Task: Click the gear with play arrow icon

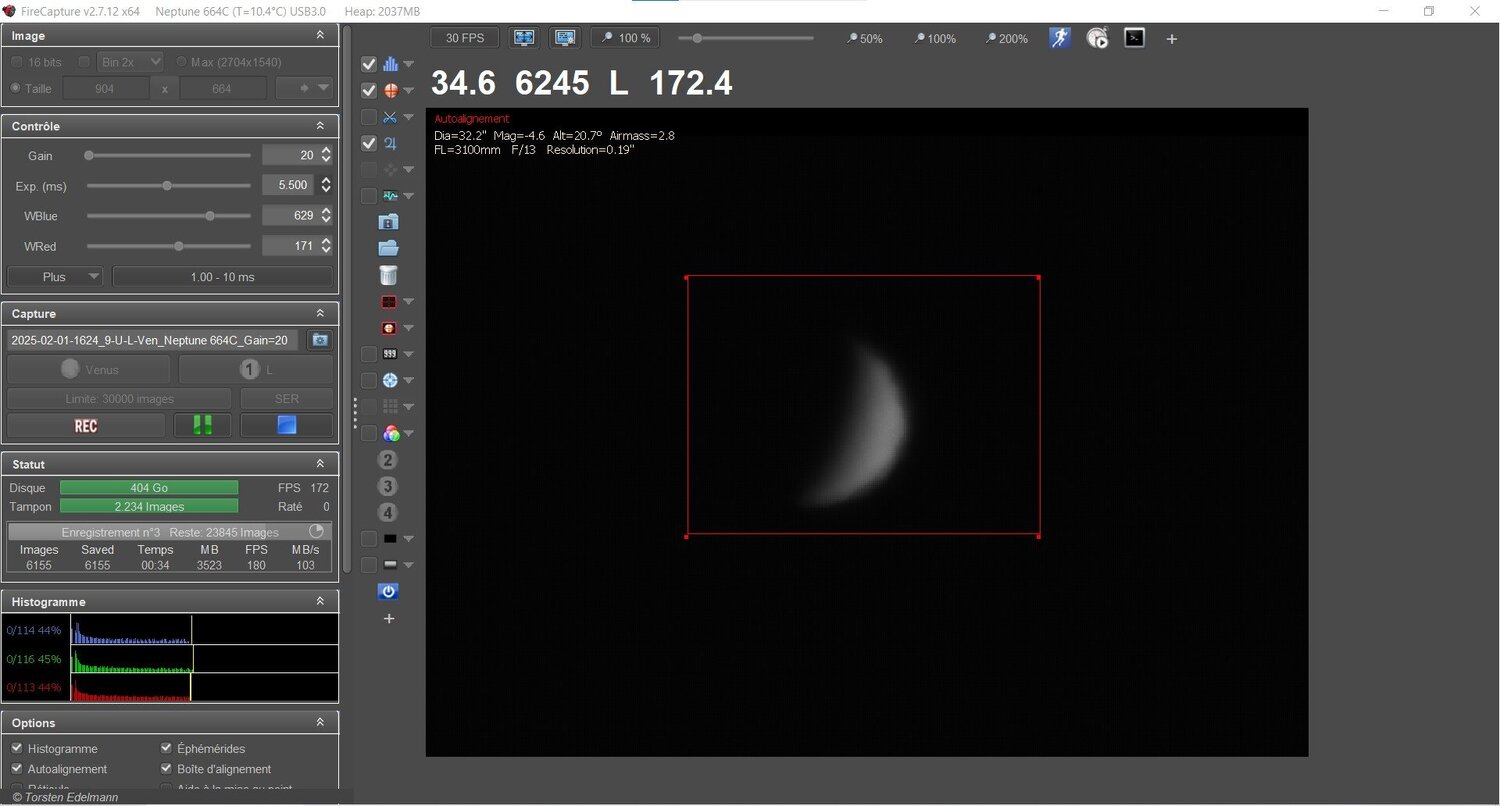Action: click(x=1097, y=38)
